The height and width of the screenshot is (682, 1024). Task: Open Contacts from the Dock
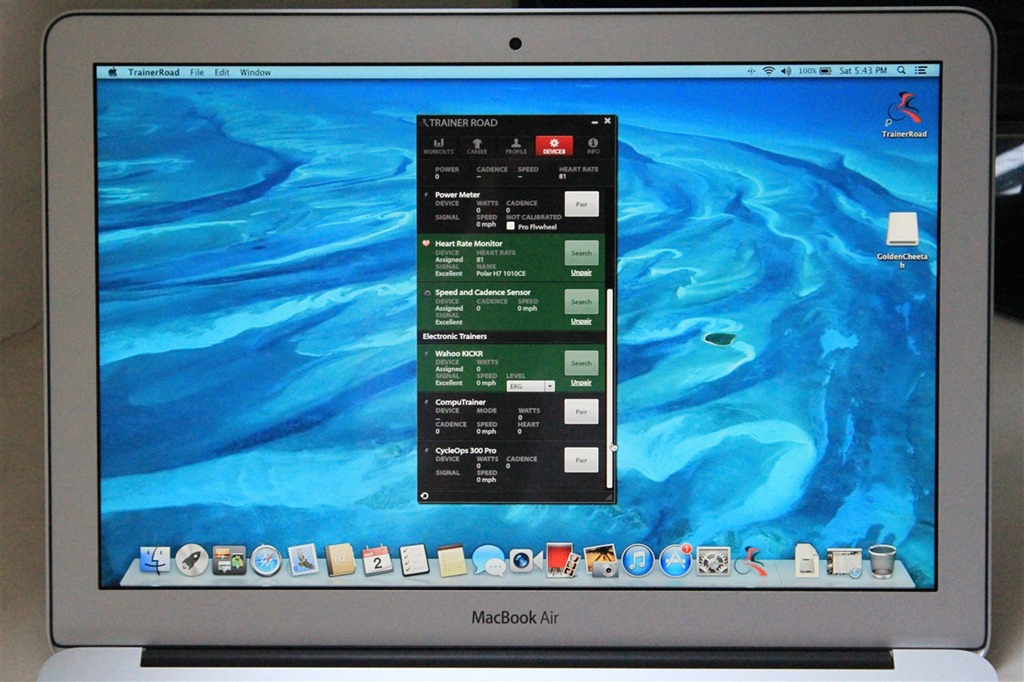pyautogui.click(x=340, y=560)
